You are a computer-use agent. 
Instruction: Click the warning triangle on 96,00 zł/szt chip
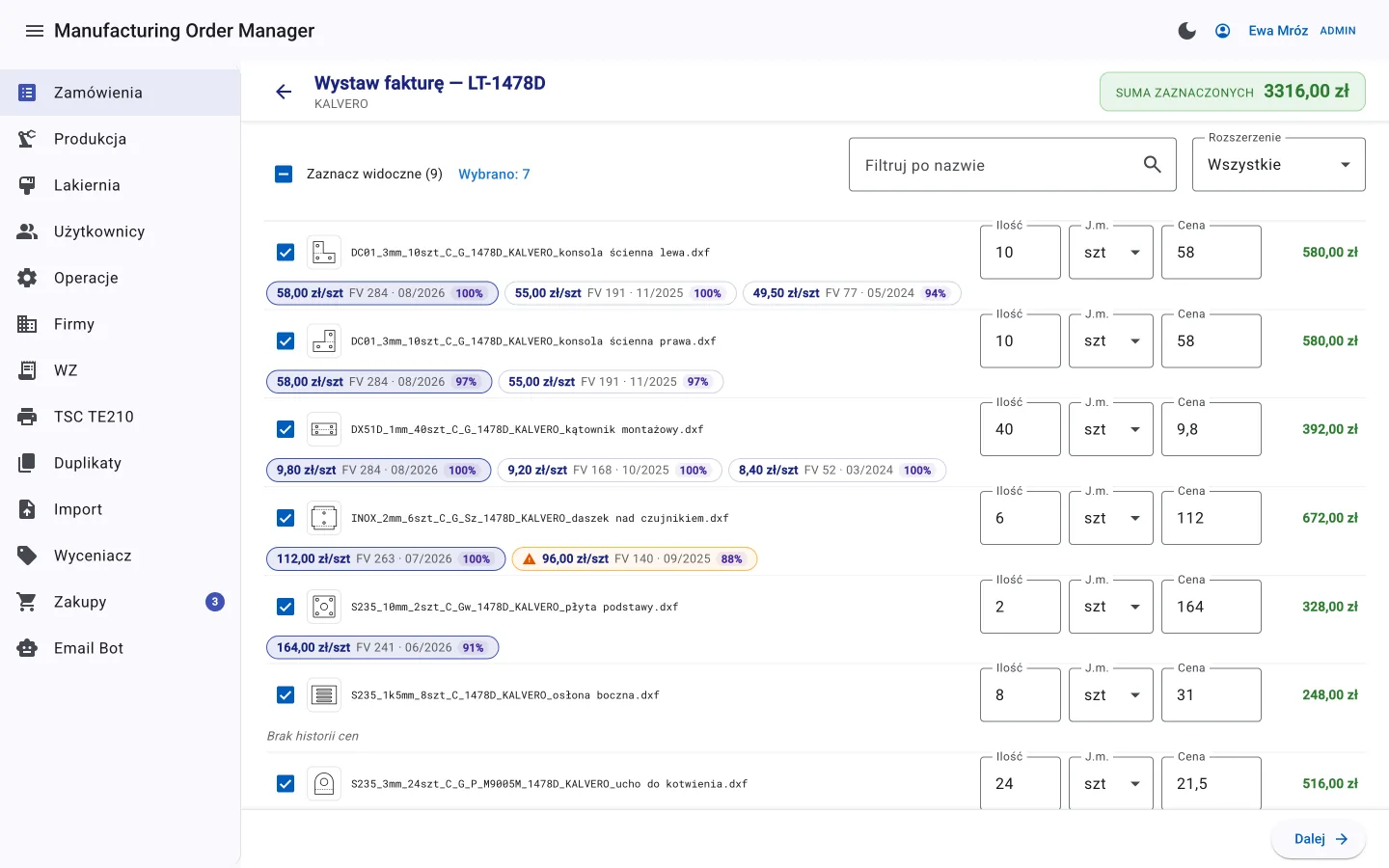(x=529, y=559)
